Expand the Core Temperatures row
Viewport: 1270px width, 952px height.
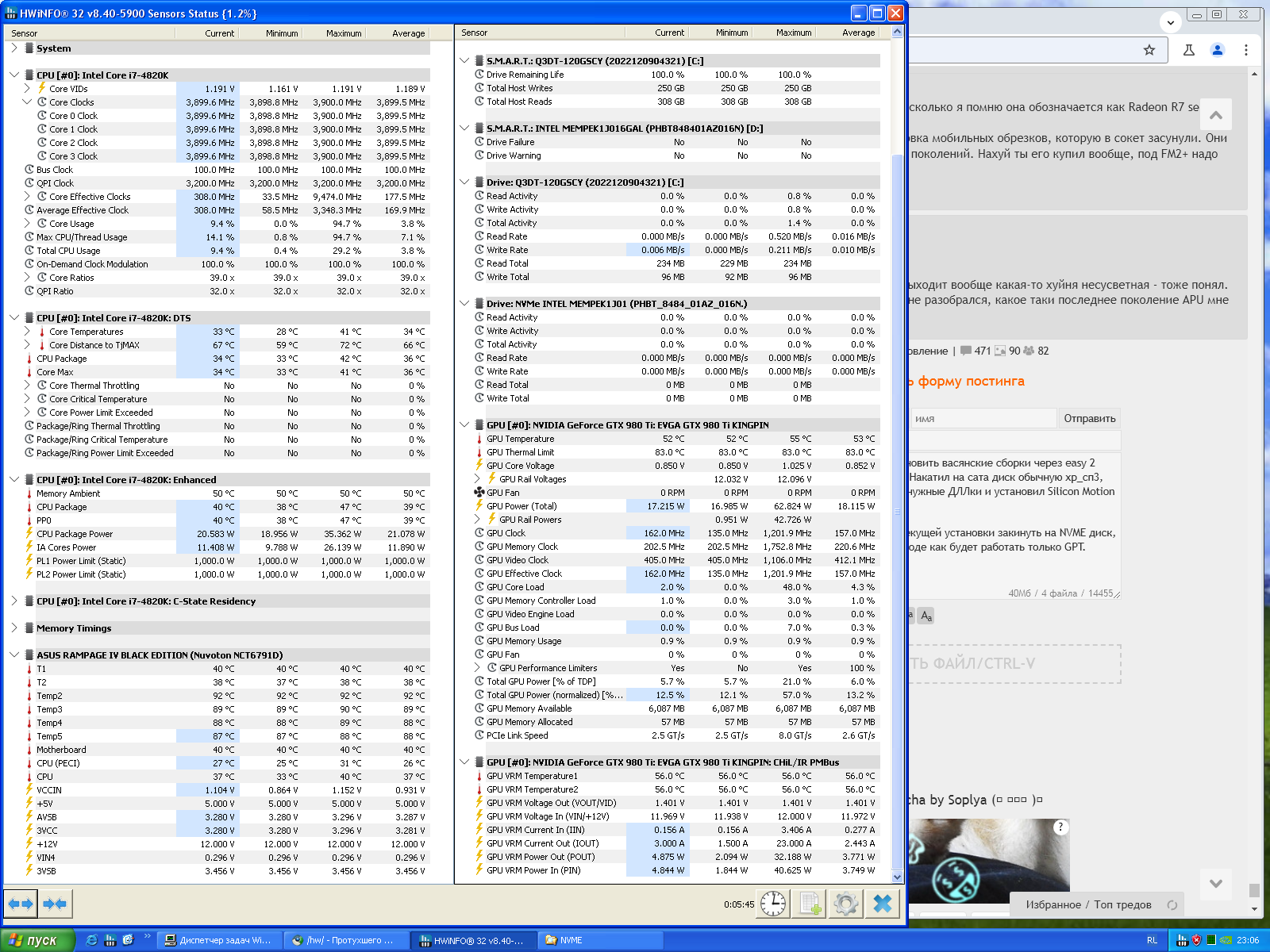pos(27,332)
